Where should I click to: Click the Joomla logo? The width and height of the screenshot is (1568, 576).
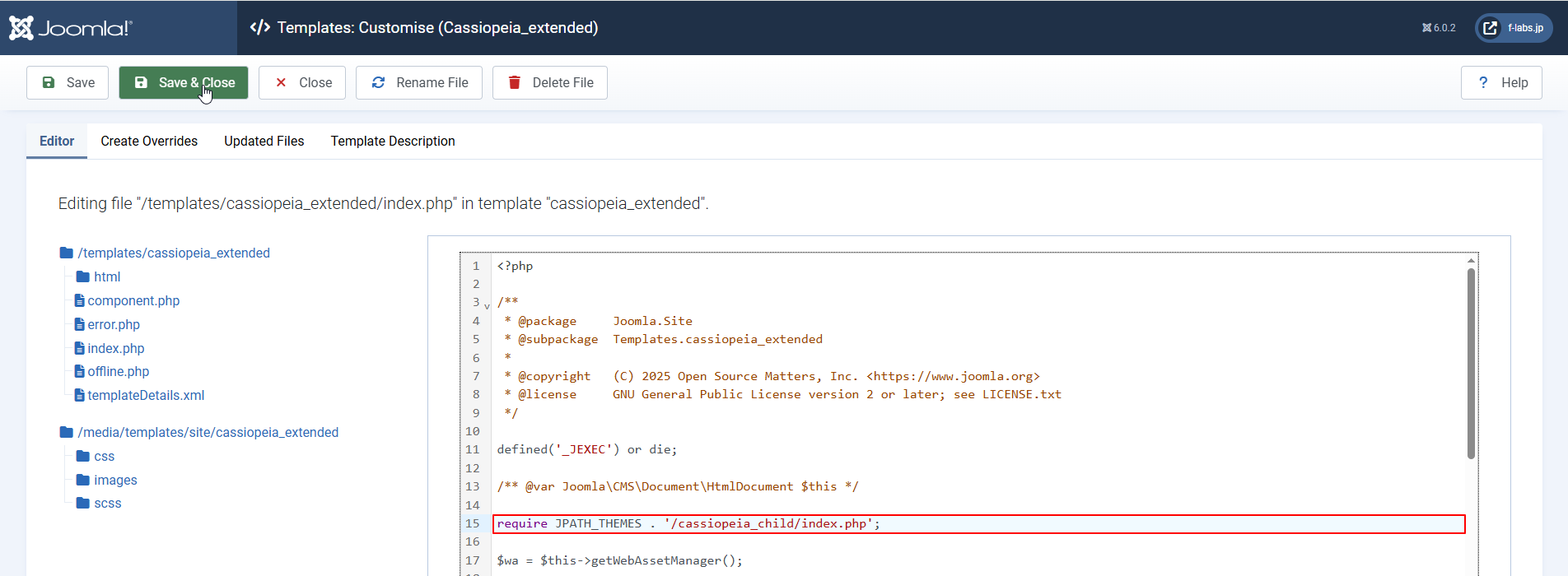71,28
